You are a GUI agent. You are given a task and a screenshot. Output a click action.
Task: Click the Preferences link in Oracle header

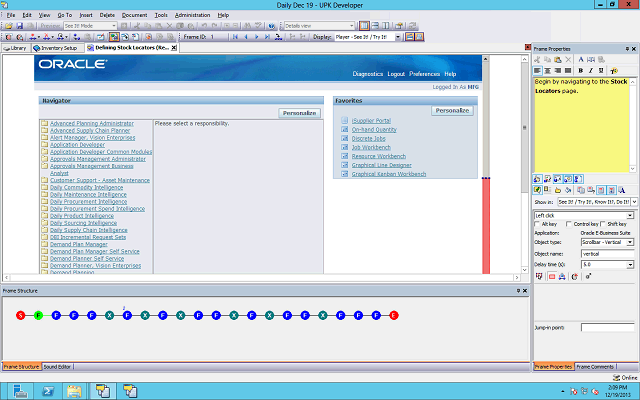click(x=424, y=74)
